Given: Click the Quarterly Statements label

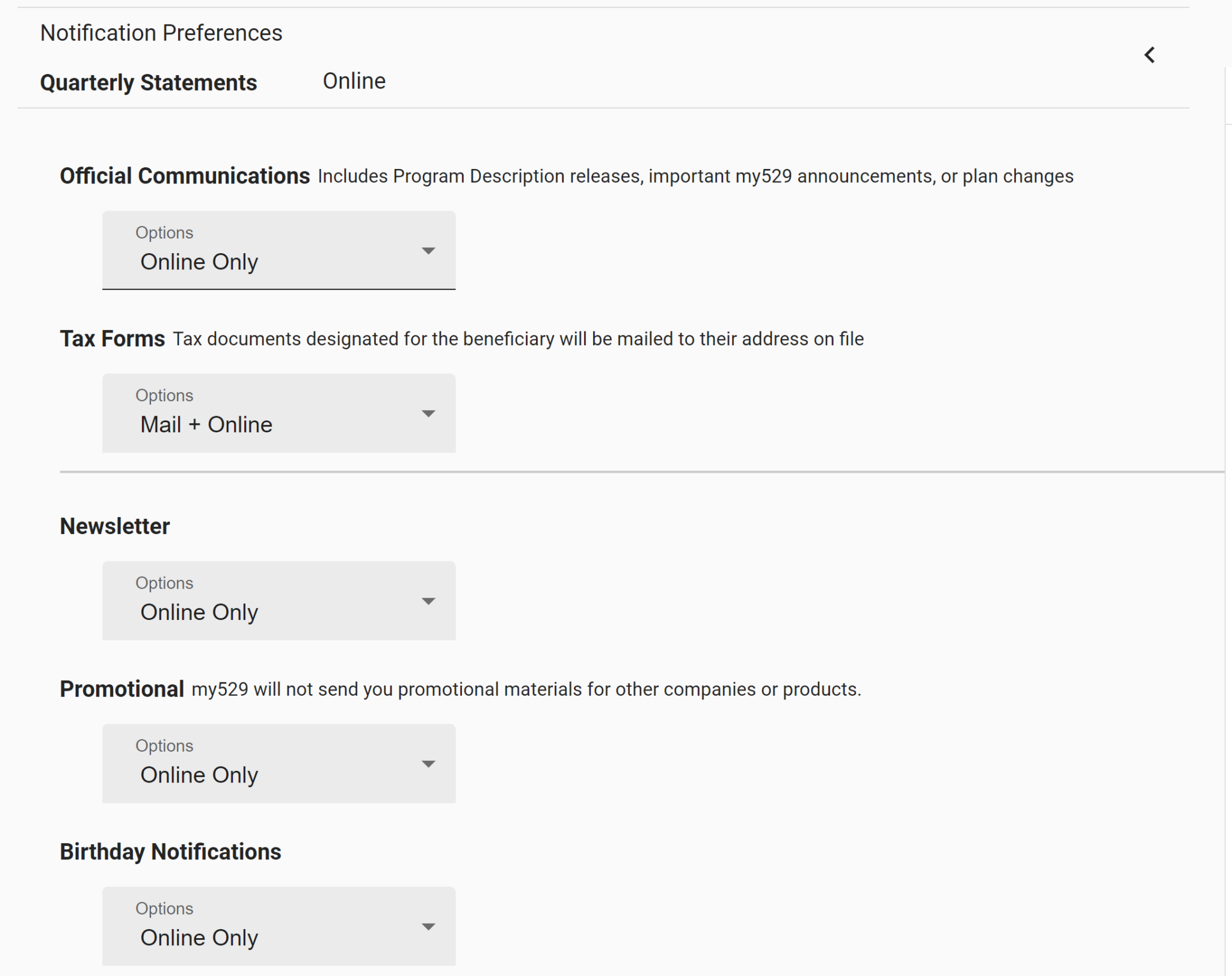Looking at the screenshot, I should pyautogui.click(x=149, y=82).
